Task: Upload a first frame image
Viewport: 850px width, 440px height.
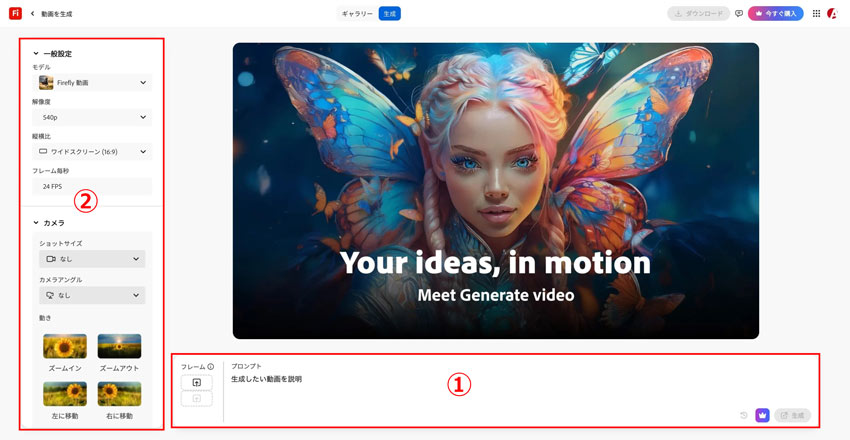Action: [x=197, y=383]
